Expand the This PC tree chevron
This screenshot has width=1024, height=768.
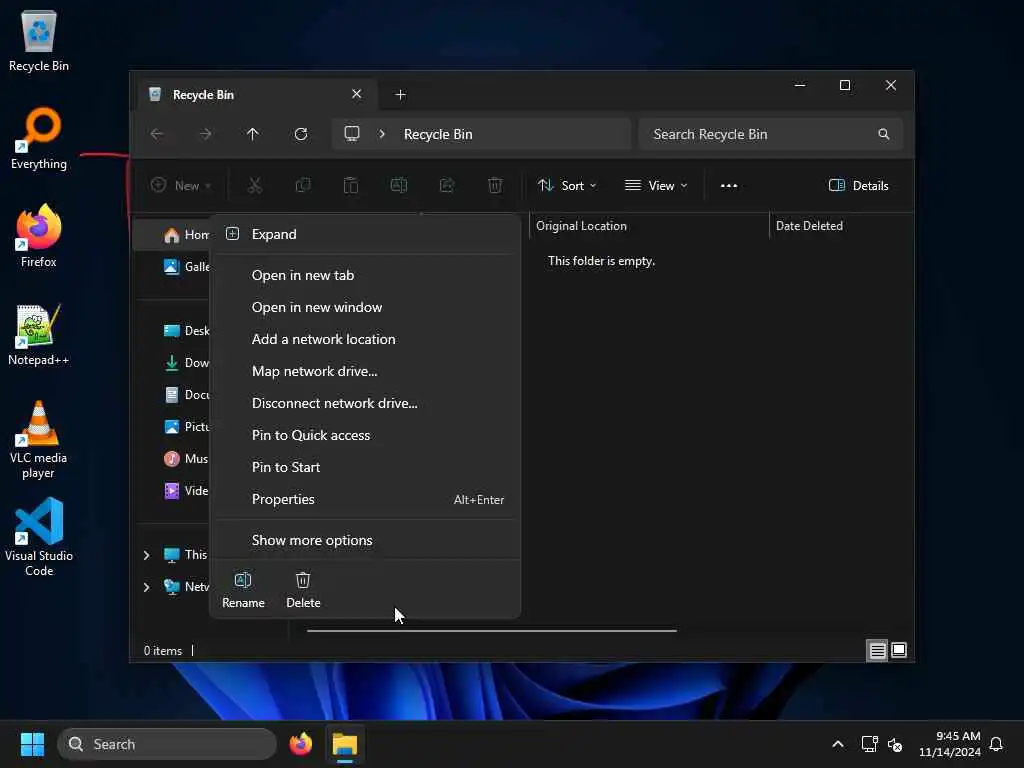click(146, 555)
